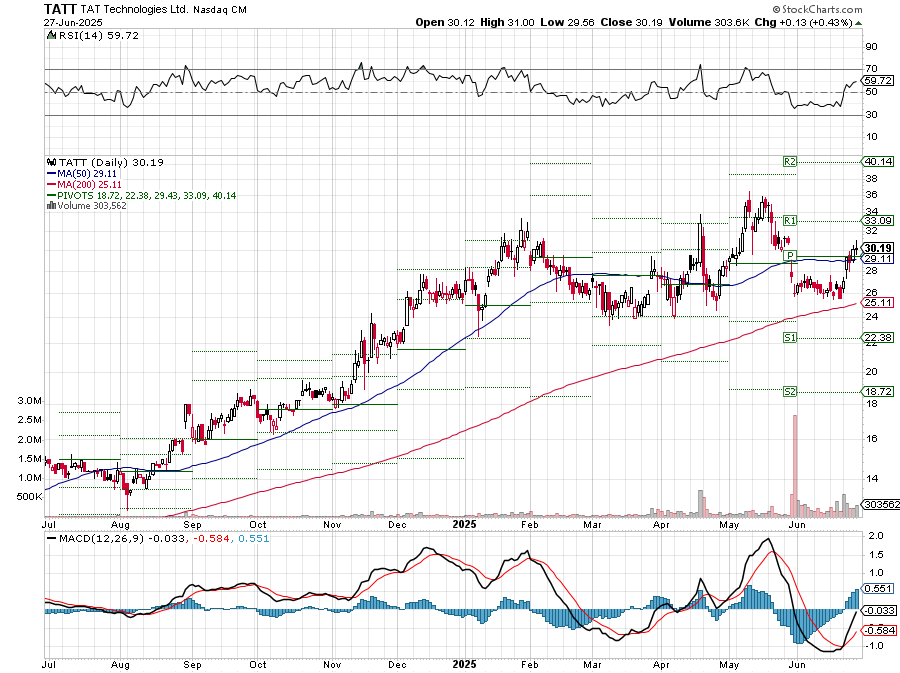Click the PIVOTS legend entry
Viewport: 900px width, 673px height.
coord(141,195)
